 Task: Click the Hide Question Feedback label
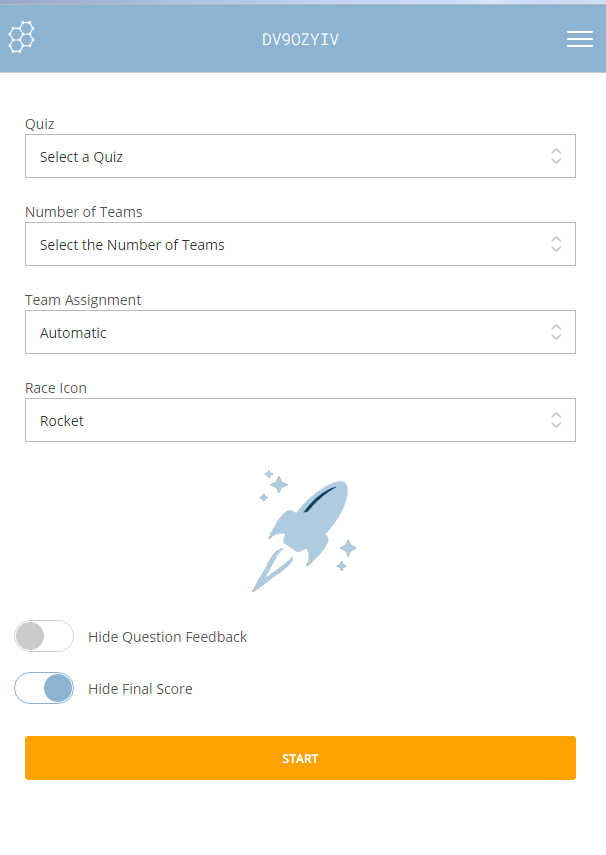tap(167, 637)
